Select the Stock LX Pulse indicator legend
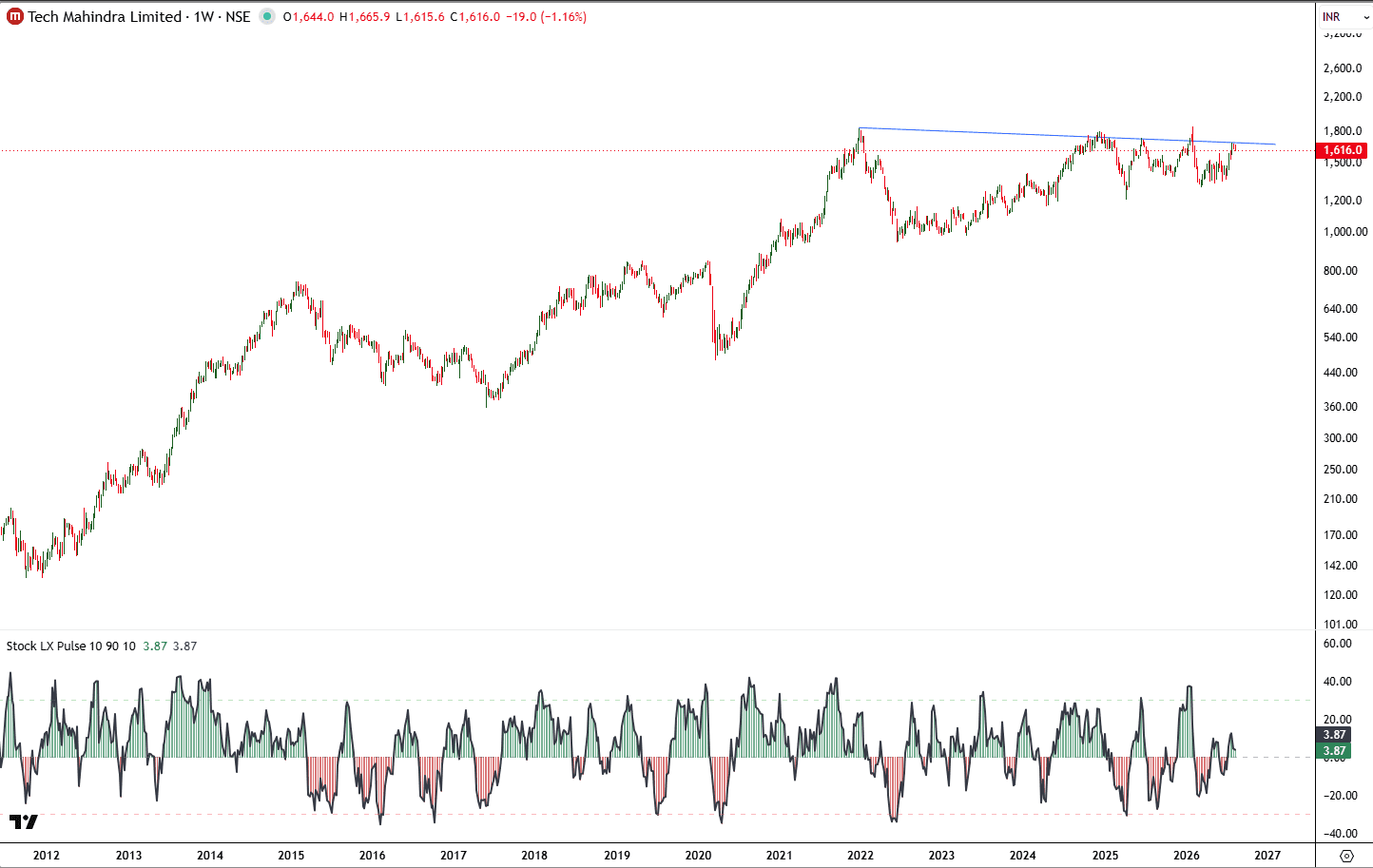Viewport: 1373px width, 868px height. [x=71, y=646]
